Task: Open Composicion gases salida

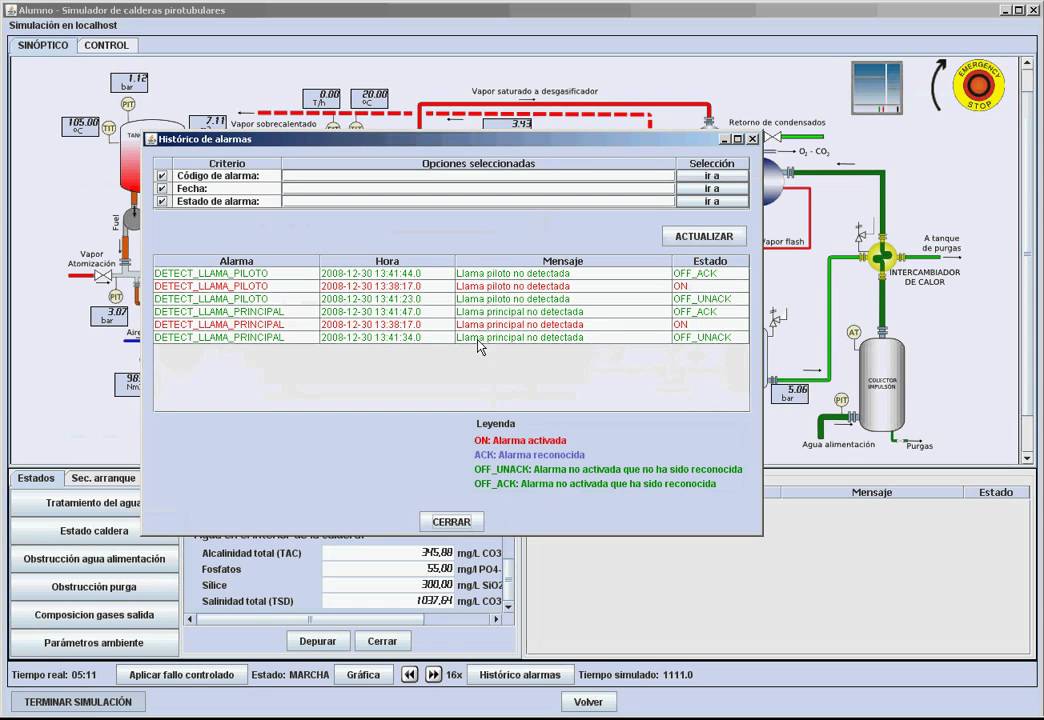Action: [x=95, y=615]
